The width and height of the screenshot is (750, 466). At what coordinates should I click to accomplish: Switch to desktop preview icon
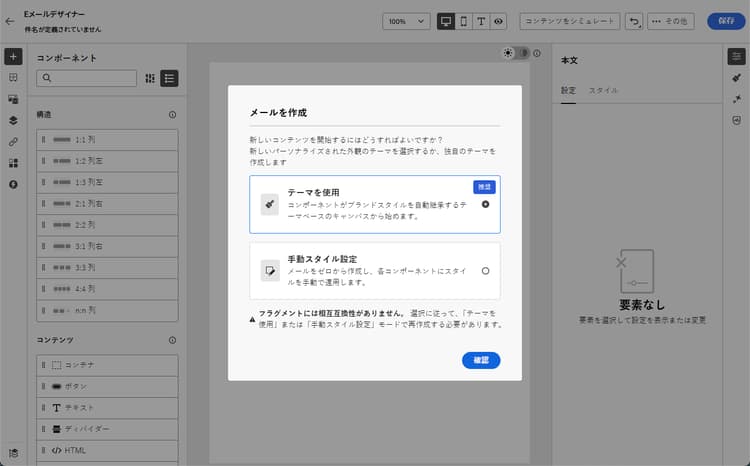[x=446, y=21]
